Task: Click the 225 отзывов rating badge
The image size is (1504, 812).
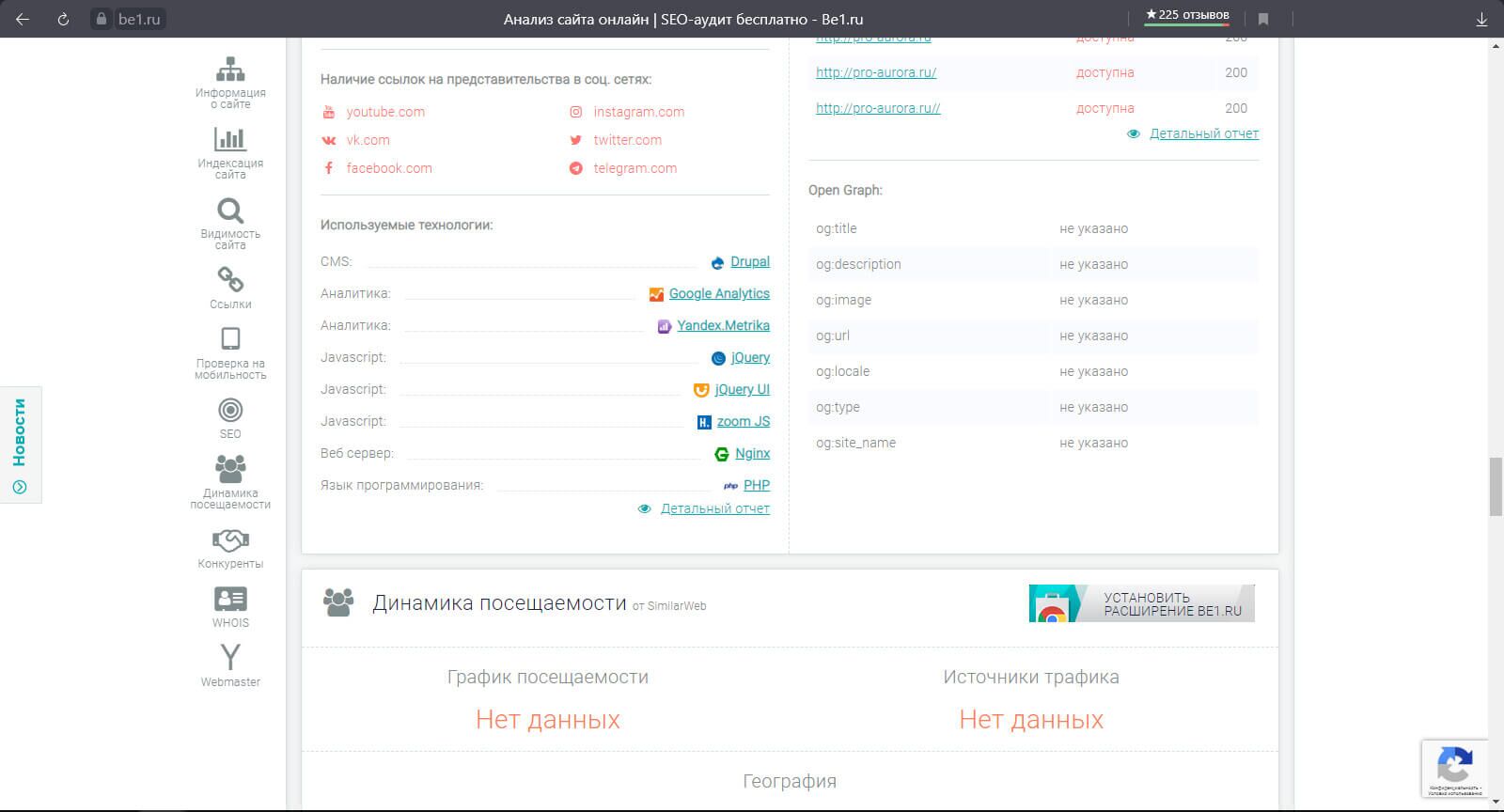Action: [x=1187, y=15]
